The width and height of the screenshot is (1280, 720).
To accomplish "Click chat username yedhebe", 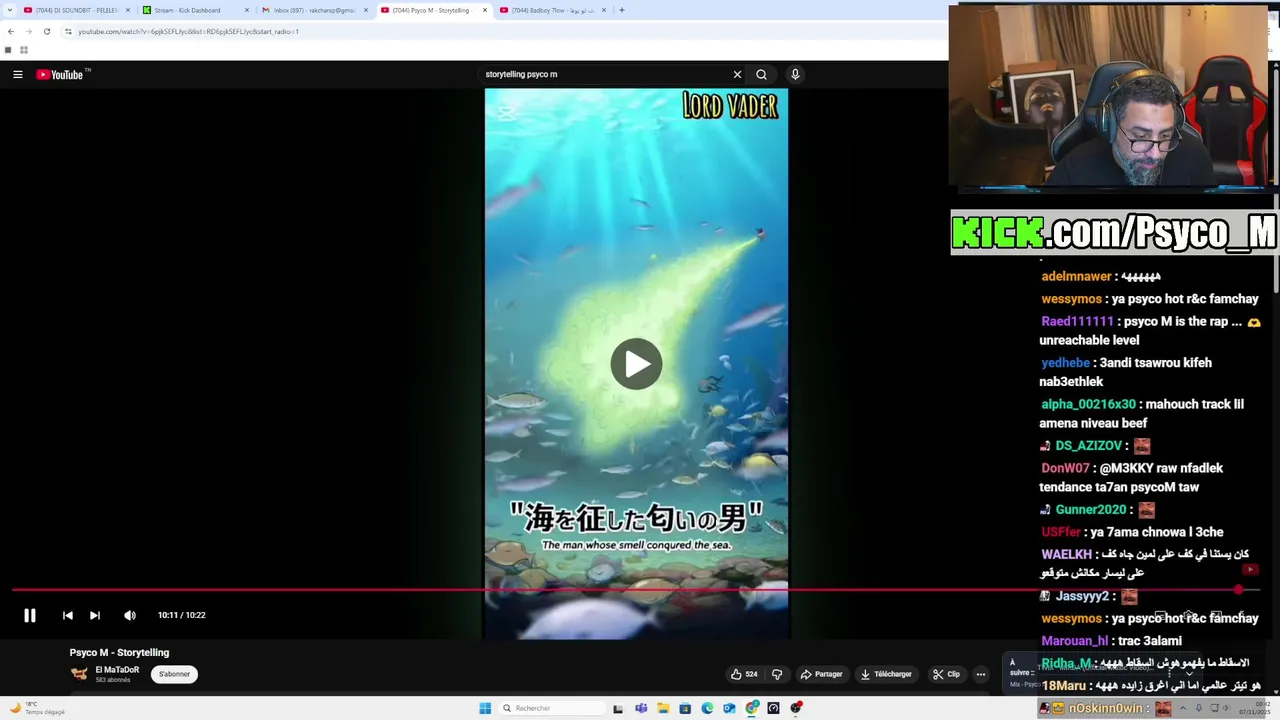I will pyautogui.click(x=1065, y=363).
